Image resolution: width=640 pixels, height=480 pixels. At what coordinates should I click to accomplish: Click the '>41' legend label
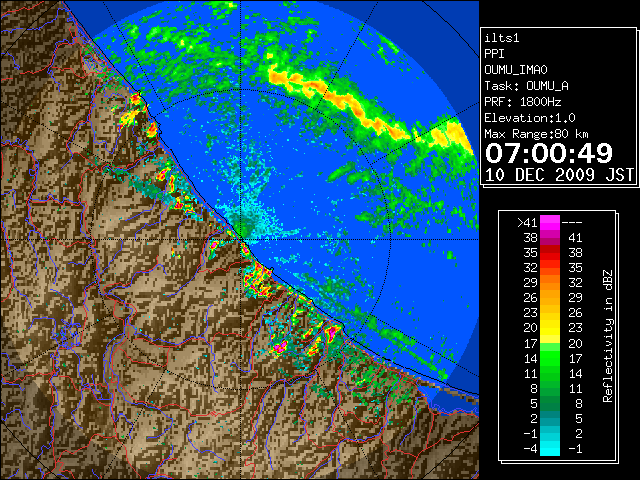click(527, 222)
